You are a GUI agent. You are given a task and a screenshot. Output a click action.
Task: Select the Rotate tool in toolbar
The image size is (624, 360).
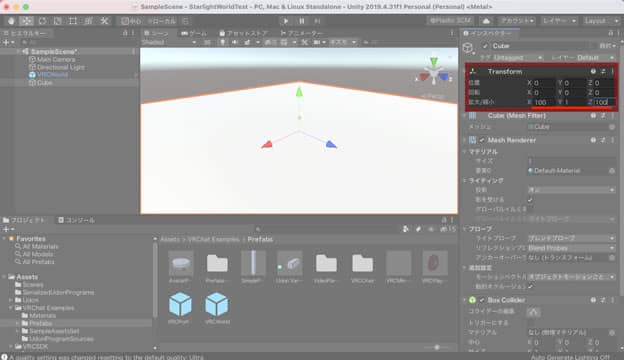tap(42, 21)
